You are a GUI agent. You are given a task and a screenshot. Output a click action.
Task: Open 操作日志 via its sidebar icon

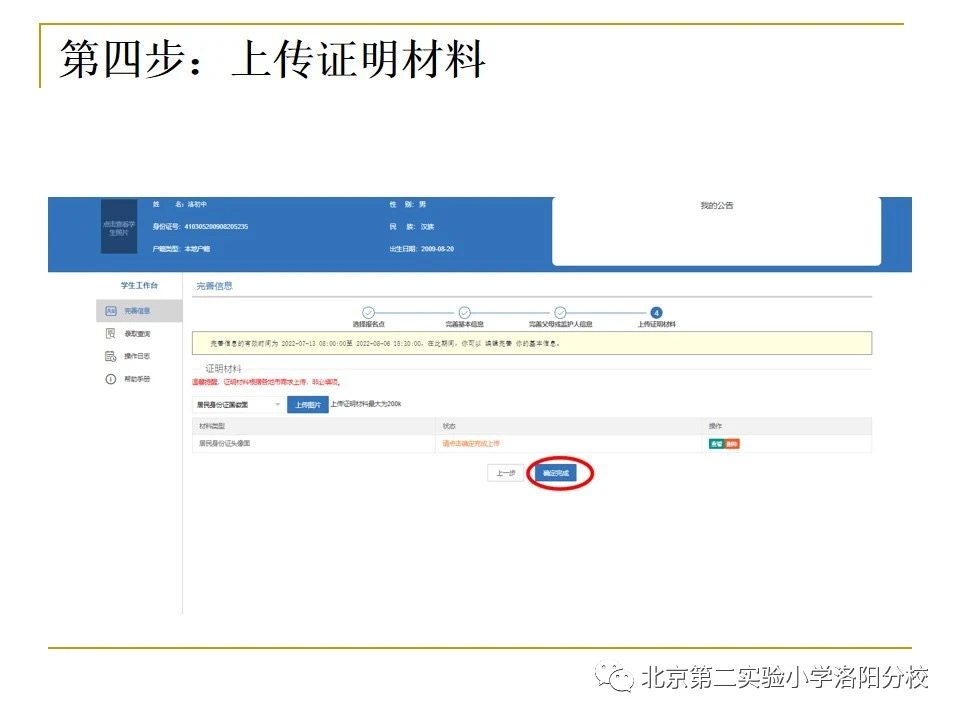tap(111, 354)
